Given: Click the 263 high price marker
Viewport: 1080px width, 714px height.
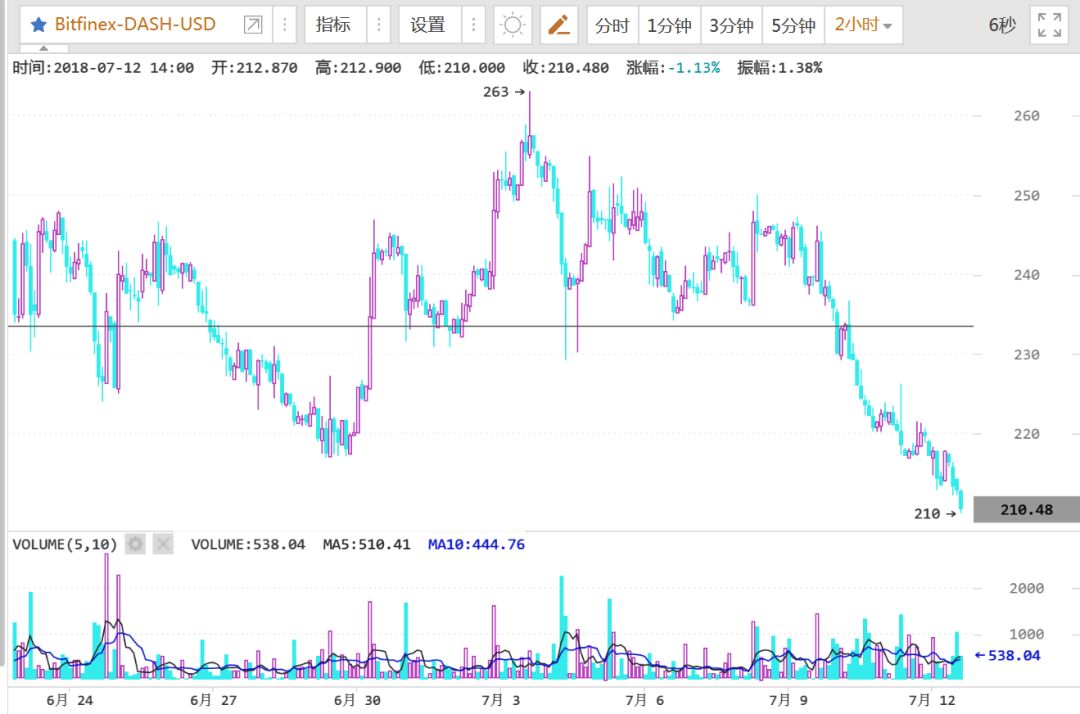Looking at the screenshot, I should [x=503, y=92].
